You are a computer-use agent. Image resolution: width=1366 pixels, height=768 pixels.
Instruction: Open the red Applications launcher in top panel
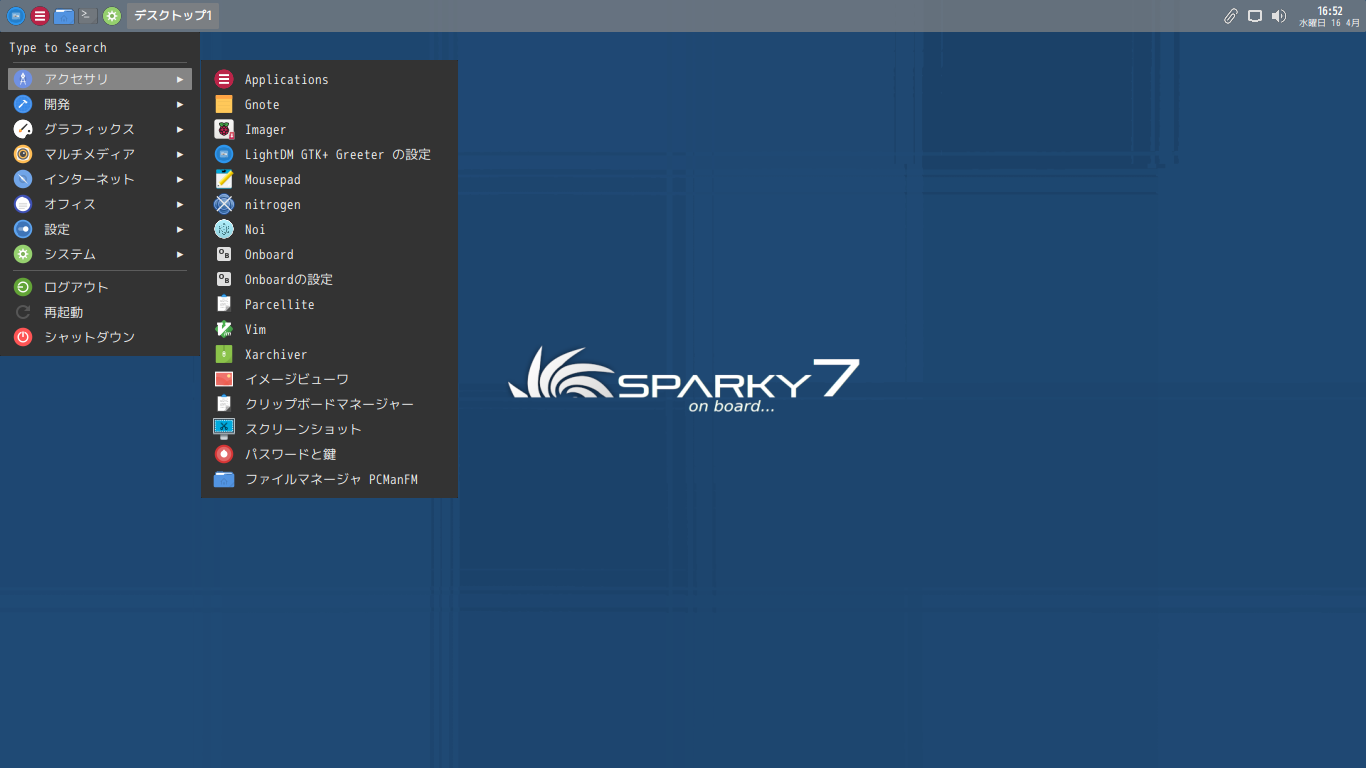tap(40, 16)
